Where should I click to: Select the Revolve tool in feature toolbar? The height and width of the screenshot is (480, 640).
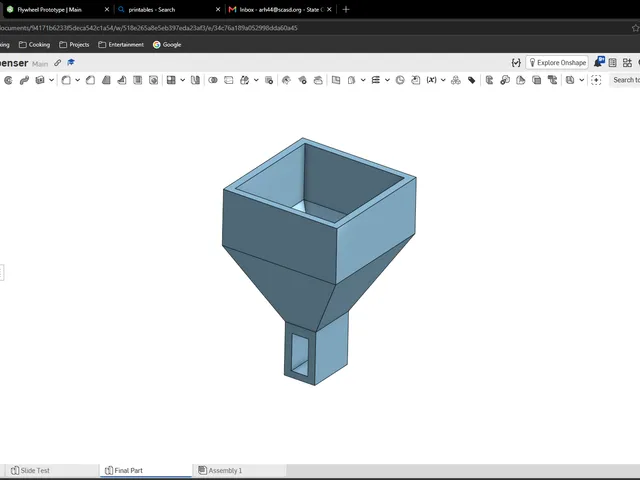(8, 80)
